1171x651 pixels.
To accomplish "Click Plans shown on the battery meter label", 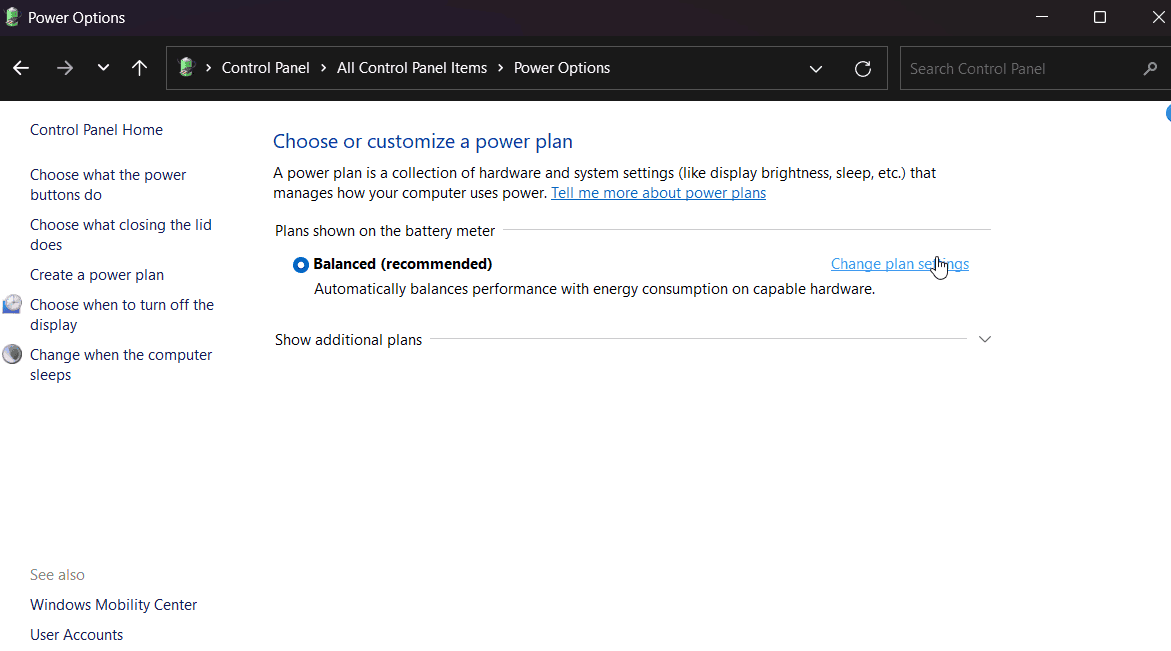I will click(x=385, y=231).
